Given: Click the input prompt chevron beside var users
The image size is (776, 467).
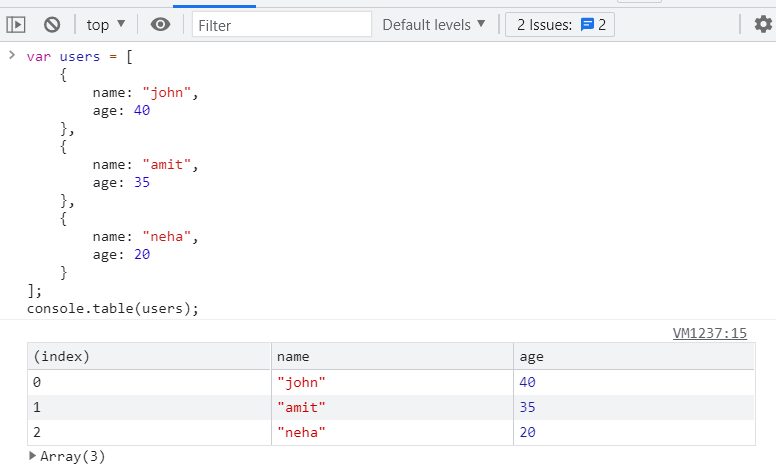Looking at the screenshot, I should 12,55.
